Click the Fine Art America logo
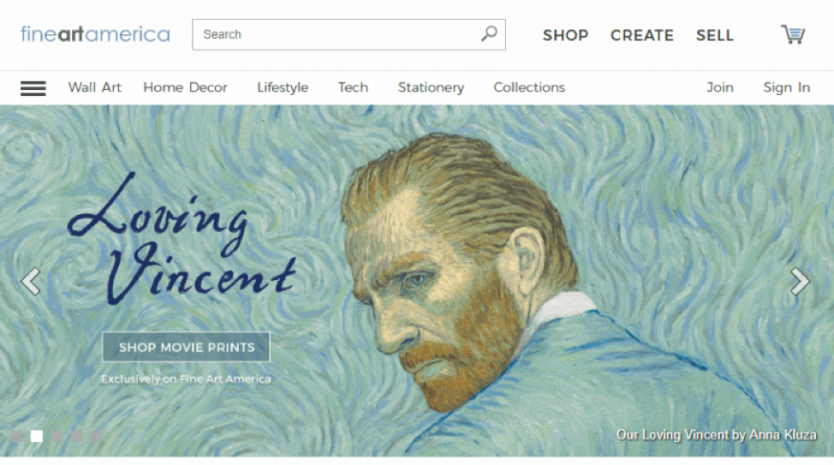The width and height of the screenshot is (834, 465). click(x=95, y=35)
